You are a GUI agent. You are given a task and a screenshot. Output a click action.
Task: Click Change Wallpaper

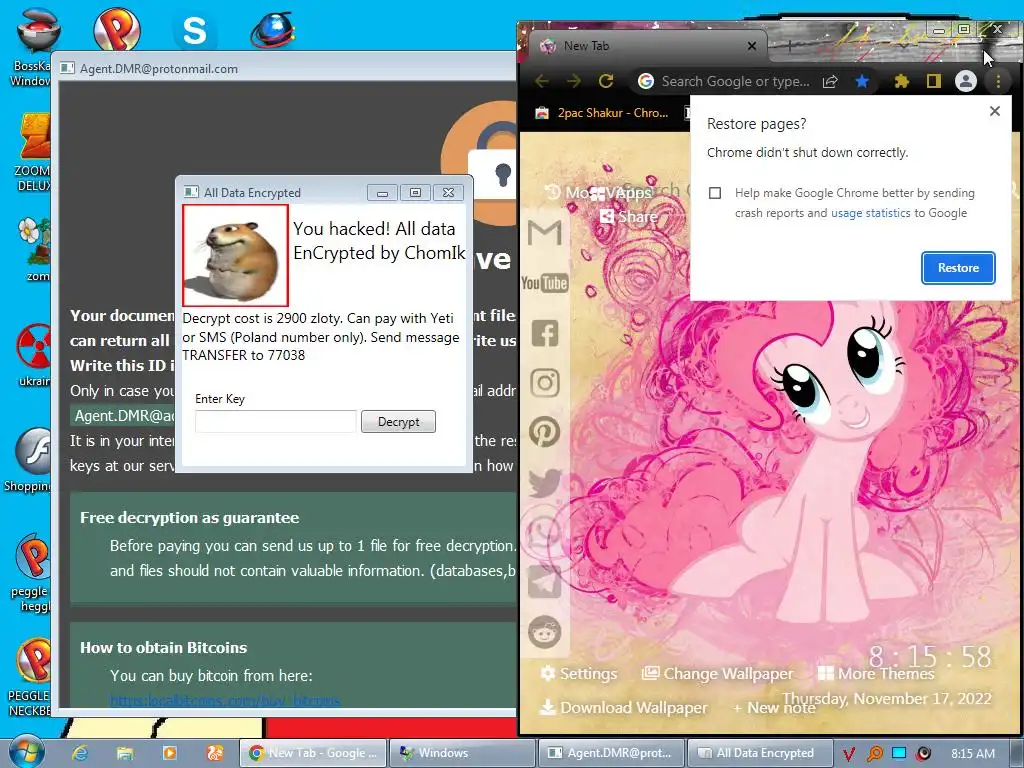pos(717,673)
